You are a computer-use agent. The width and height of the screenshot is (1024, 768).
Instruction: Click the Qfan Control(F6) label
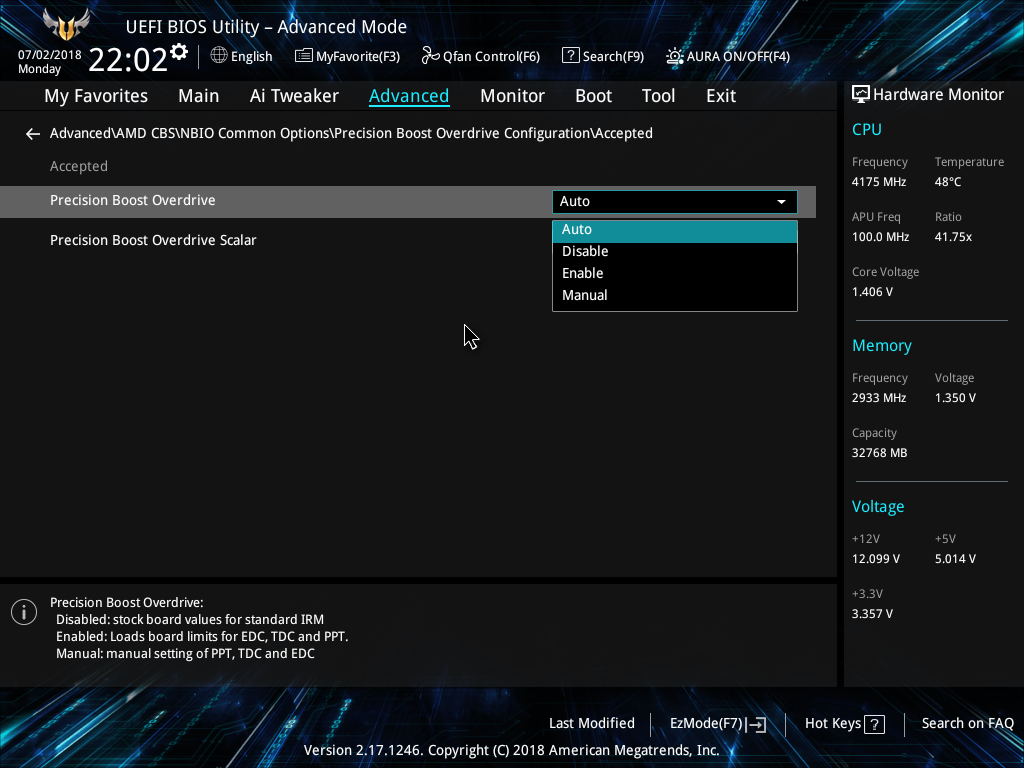pos(491,57)
